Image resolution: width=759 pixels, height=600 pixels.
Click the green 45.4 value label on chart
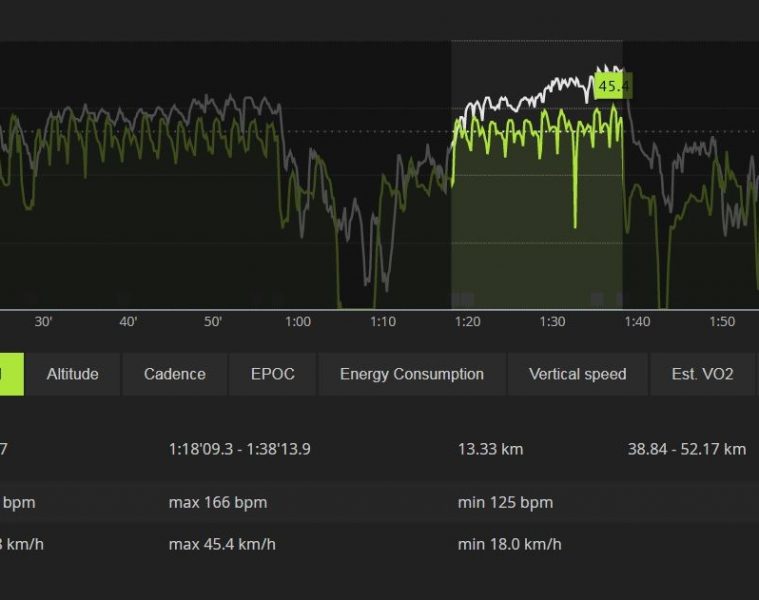click(x=612, y=86)
